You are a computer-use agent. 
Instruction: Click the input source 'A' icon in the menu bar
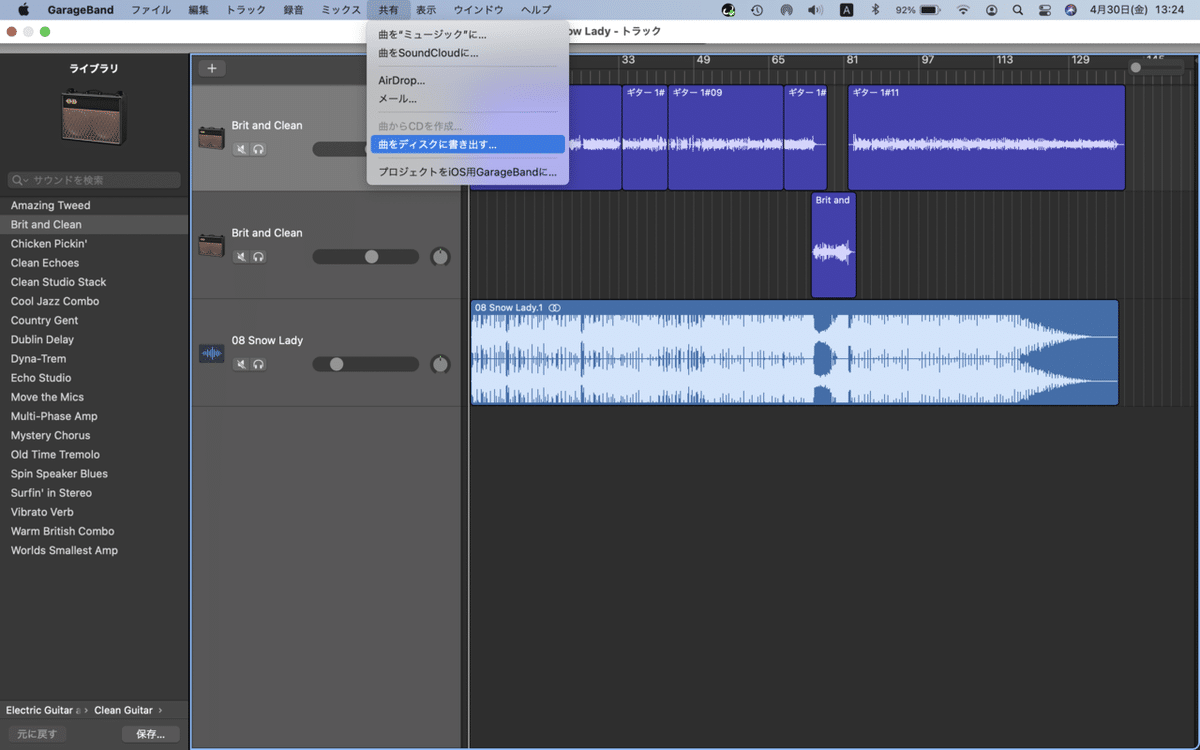pos(846,10)
